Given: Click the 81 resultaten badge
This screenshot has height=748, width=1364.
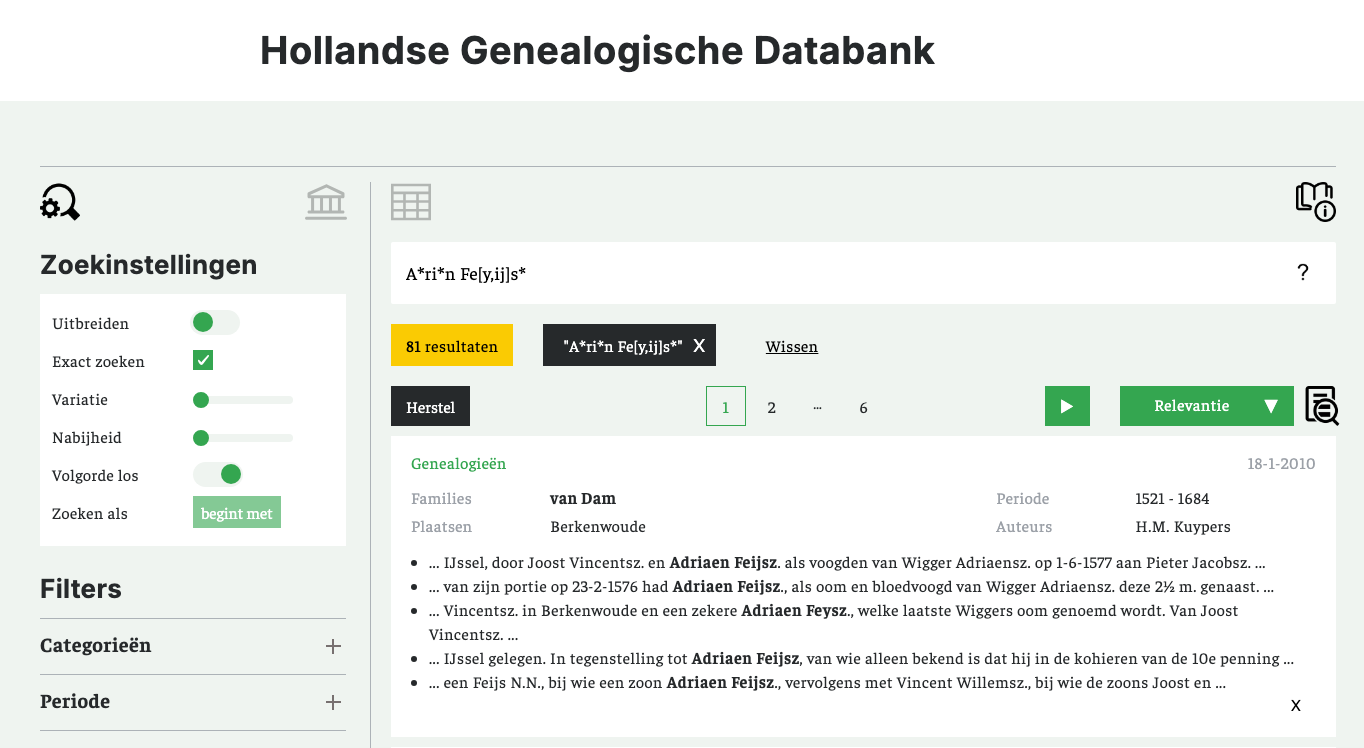Looking at the screenshot, I should 452,345.
